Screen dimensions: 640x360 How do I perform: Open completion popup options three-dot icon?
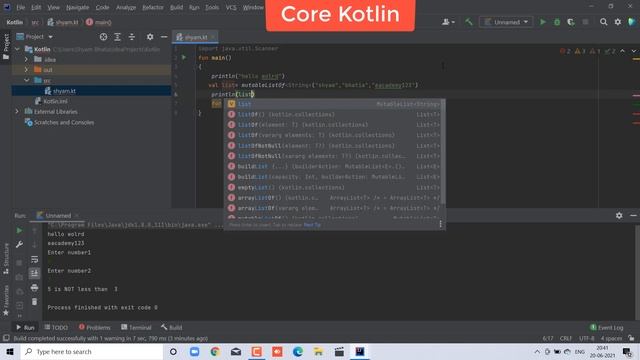tap(440, 224)
